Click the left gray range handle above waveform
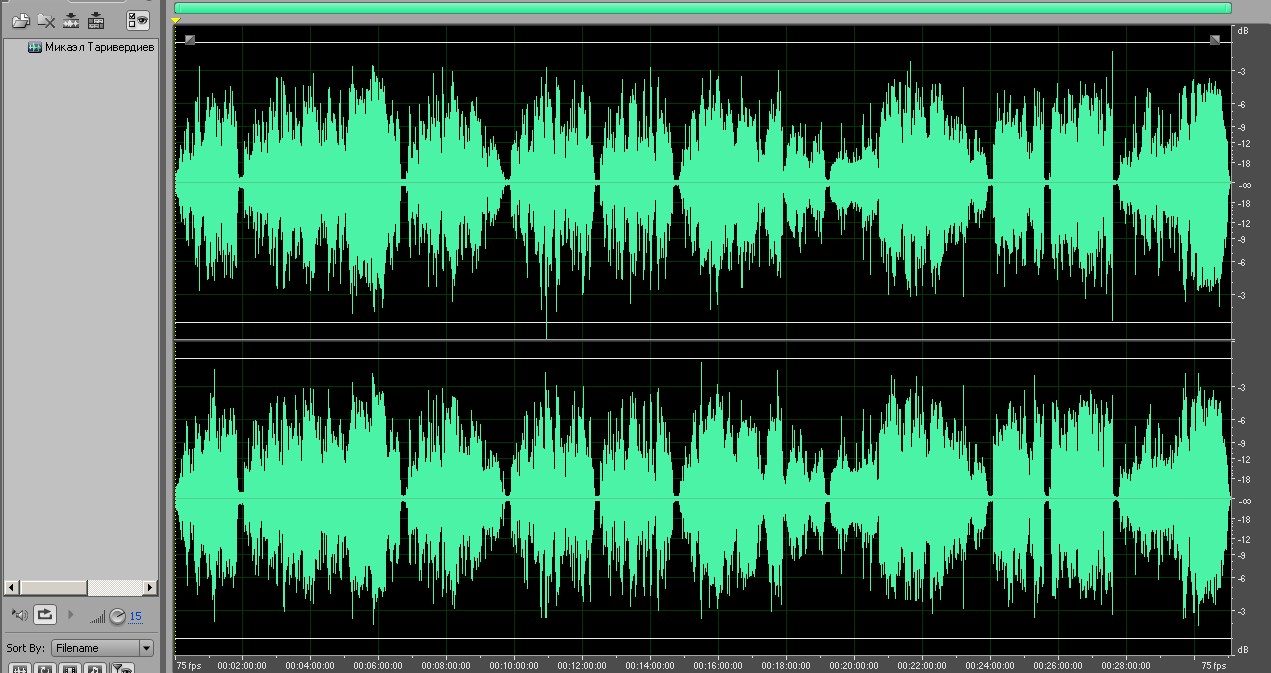 click(x=190, y=39)
